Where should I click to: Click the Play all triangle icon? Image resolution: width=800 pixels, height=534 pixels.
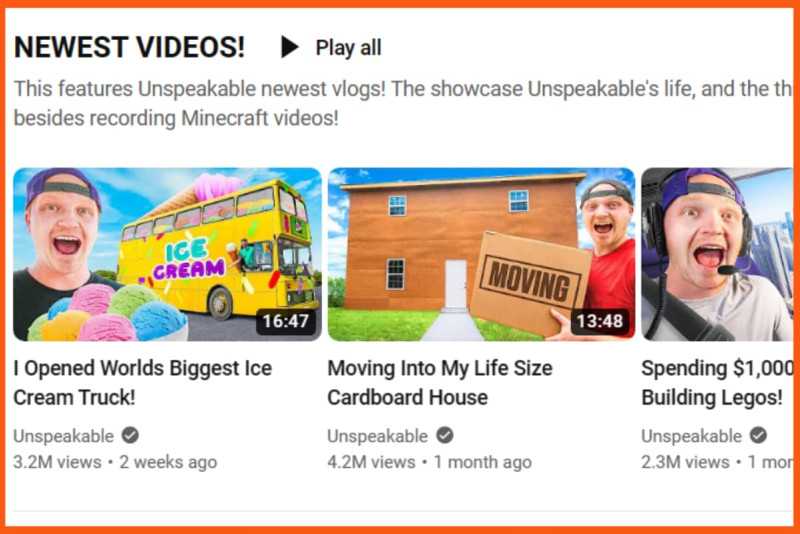coord(290,47)
